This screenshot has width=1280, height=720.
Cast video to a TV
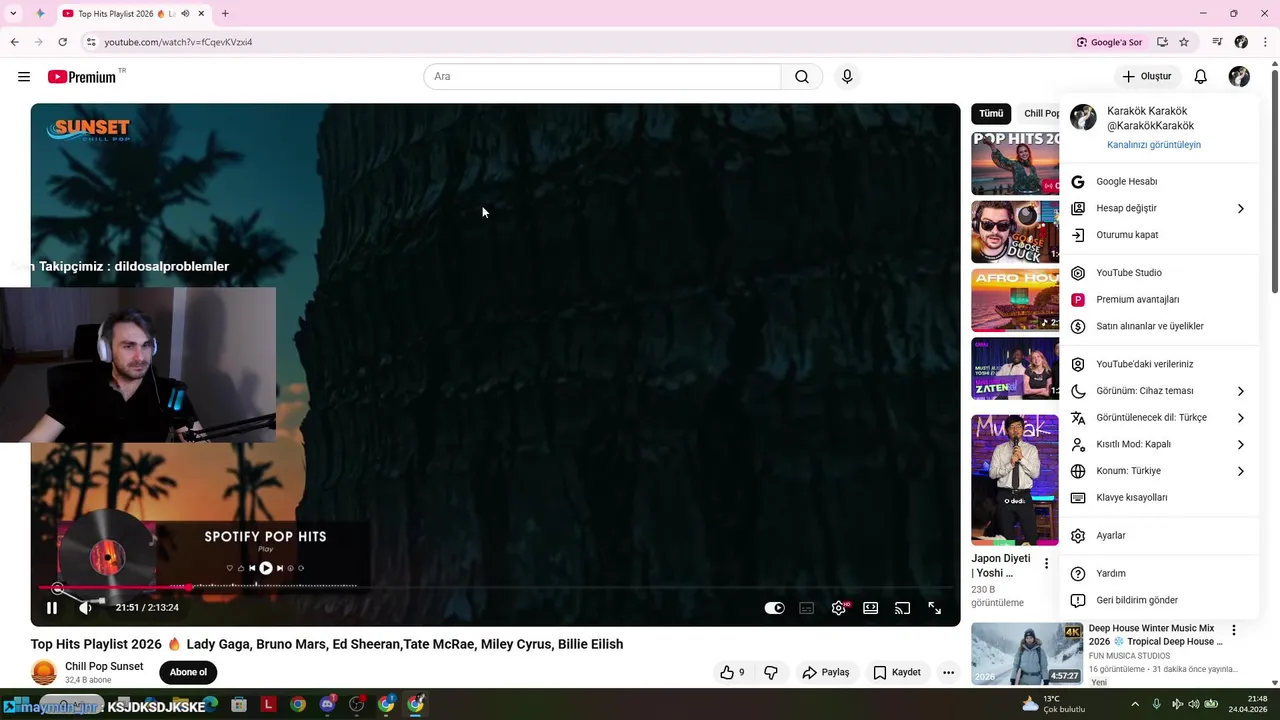903,608
